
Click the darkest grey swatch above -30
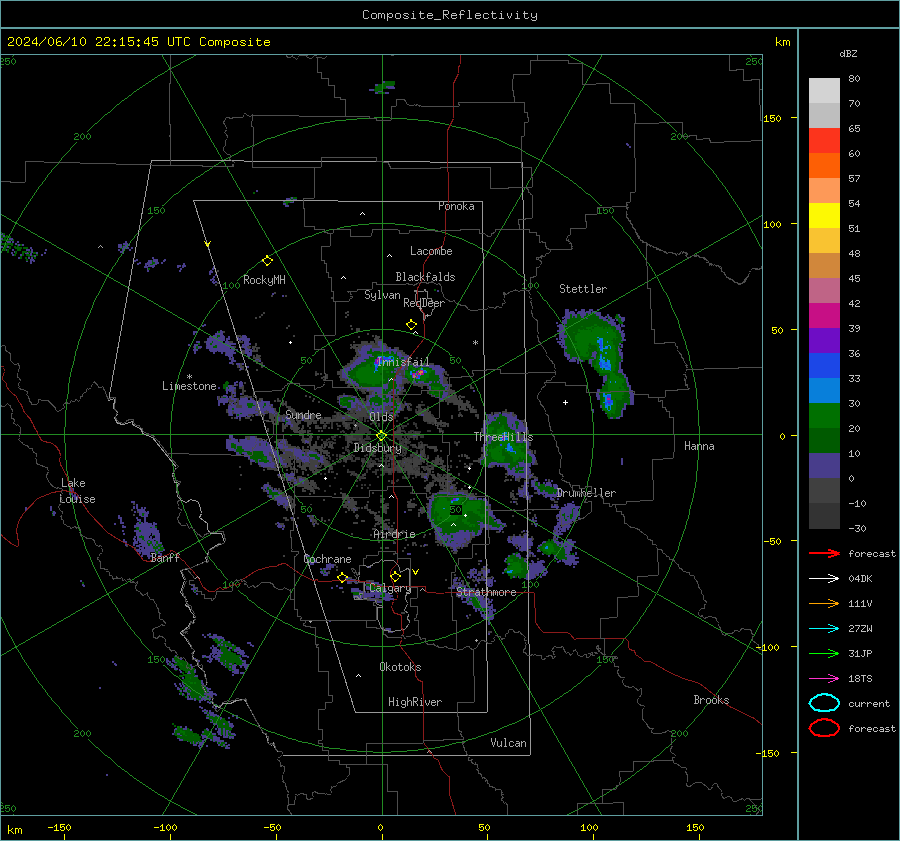coord(824,516)
